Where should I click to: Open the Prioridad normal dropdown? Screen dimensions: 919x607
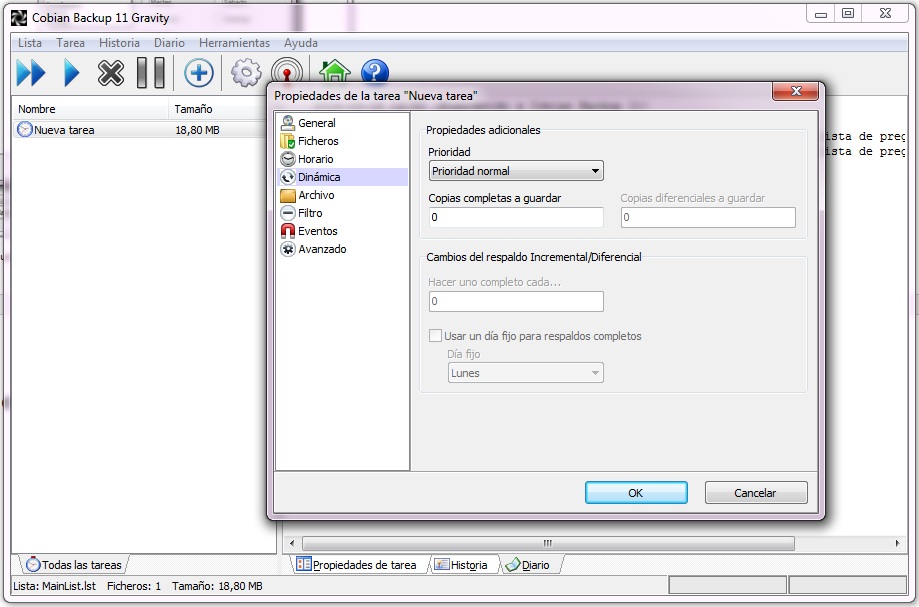pos(516,171)
